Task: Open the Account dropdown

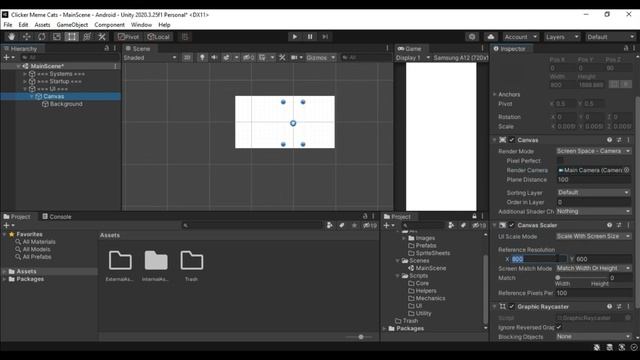Action: 520,37
